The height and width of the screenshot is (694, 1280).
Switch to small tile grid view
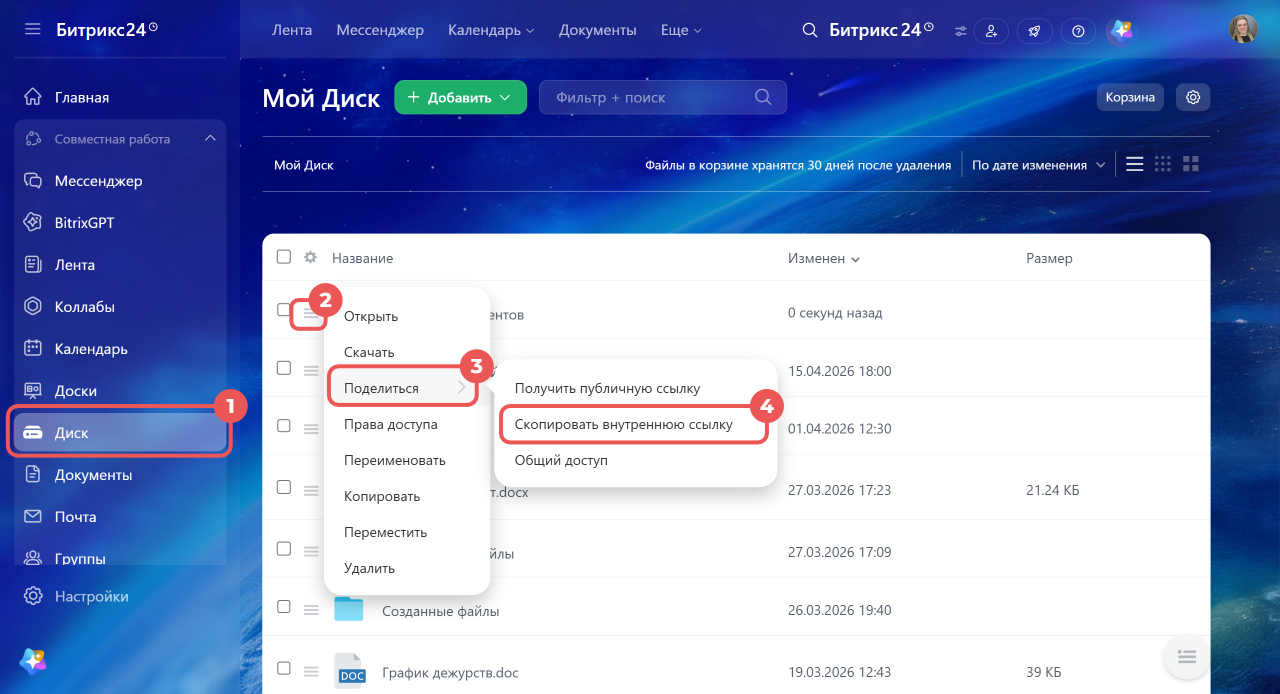tap(1162, 164)
